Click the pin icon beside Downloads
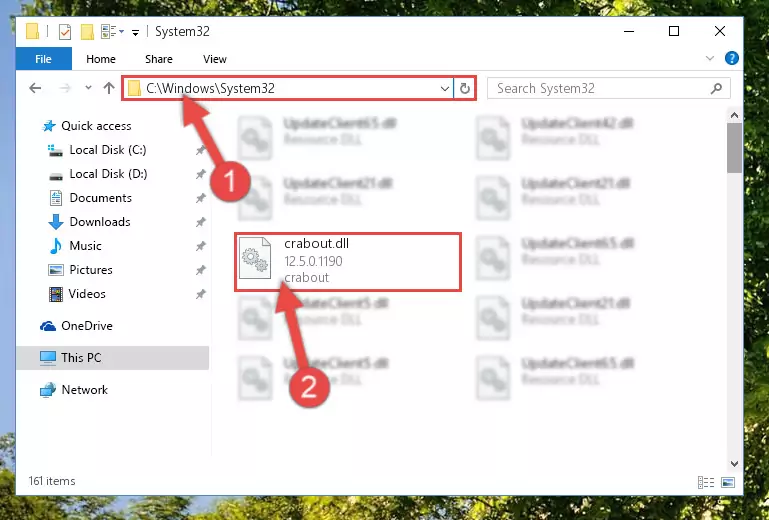 pyautogui.click(x=200, y=222)
